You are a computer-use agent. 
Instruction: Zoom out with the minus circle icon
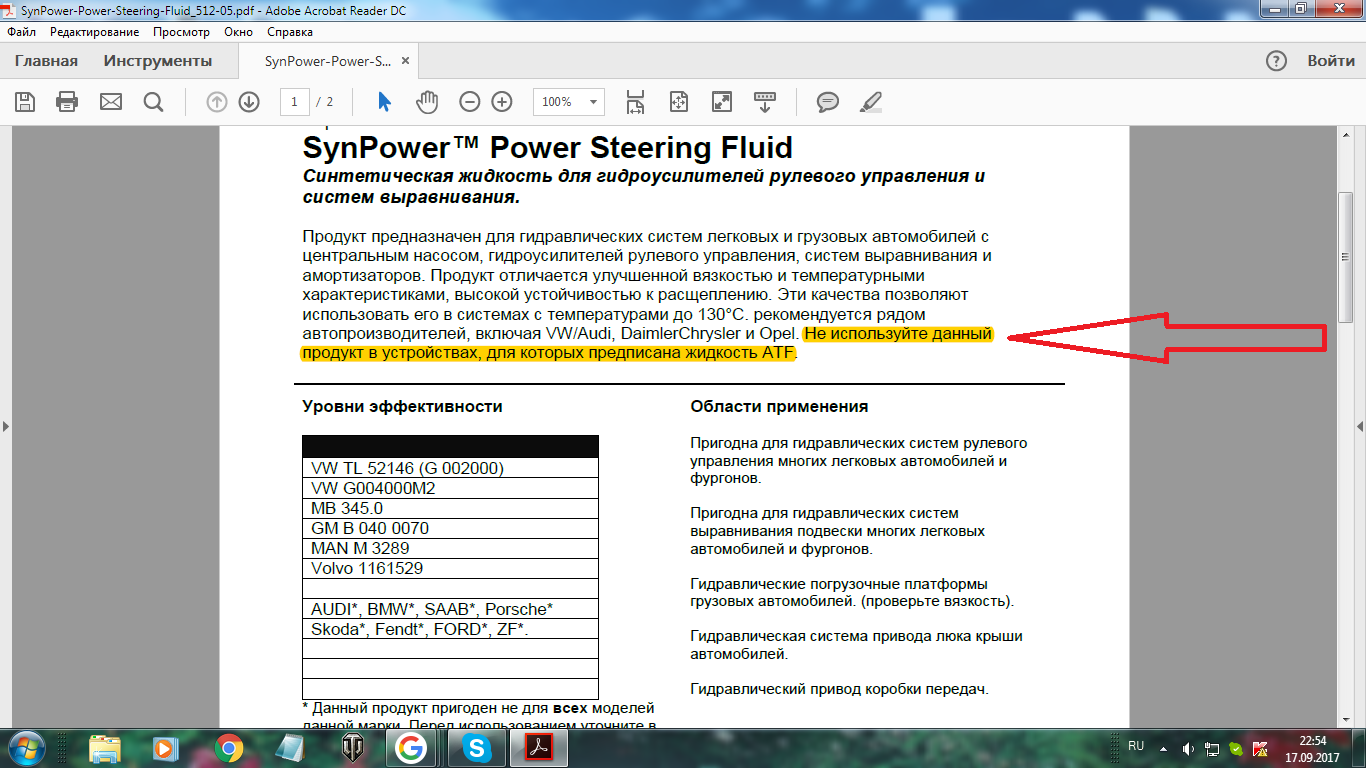(470, 101)
